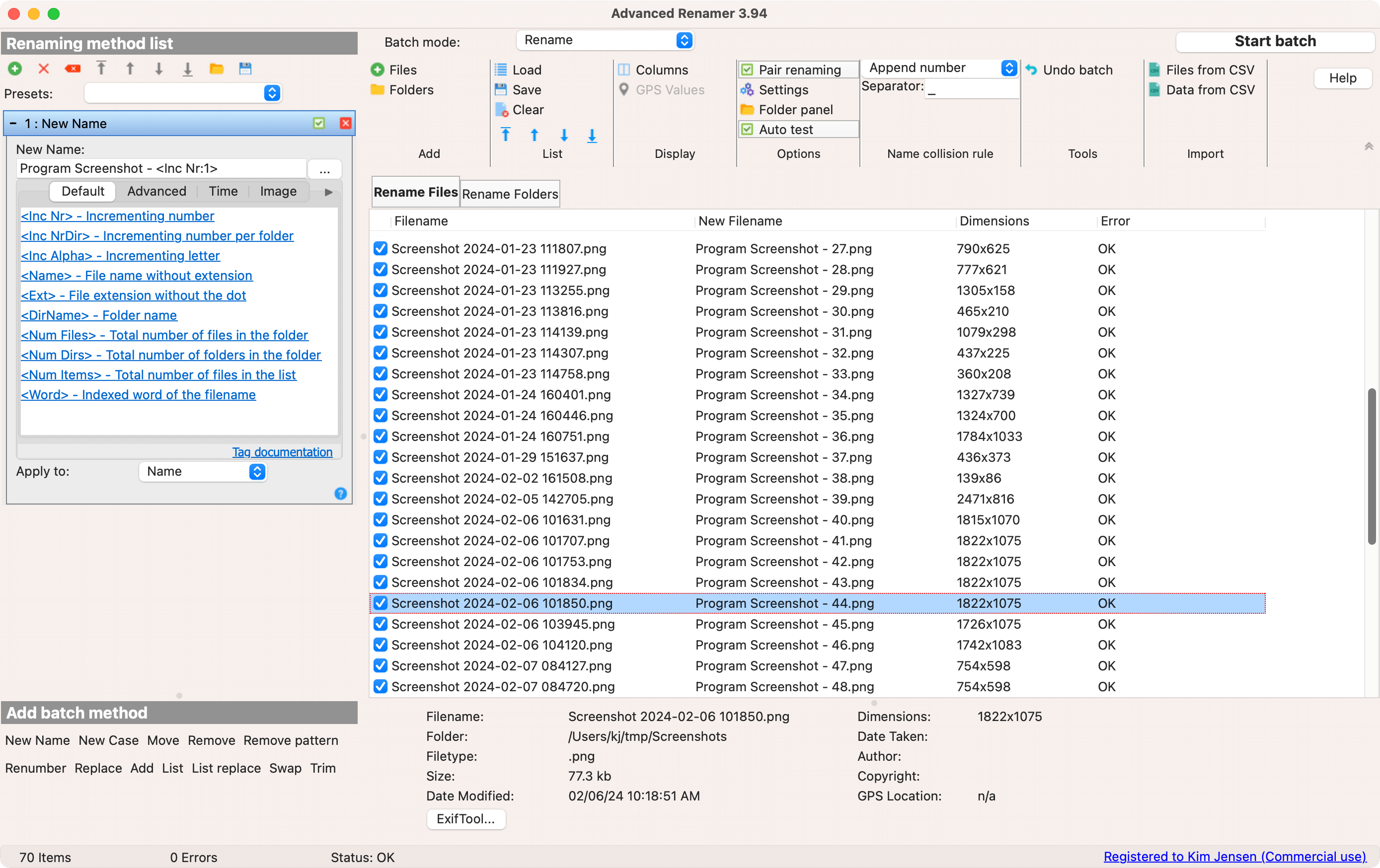Delete the selected method using the red X icon

(44, 68)
